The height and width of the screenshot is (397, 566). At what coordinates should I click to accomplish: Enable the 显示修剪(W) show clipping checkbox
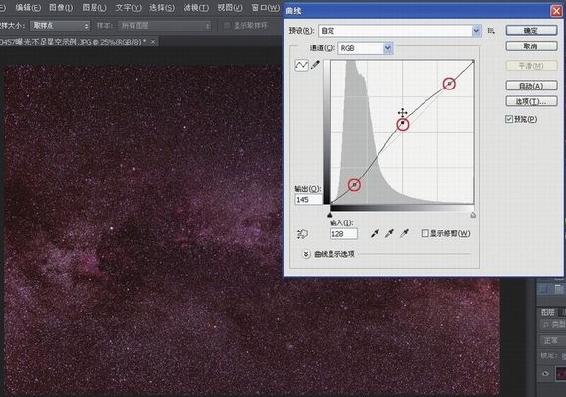pyautogui.click(x=425, y=233)
